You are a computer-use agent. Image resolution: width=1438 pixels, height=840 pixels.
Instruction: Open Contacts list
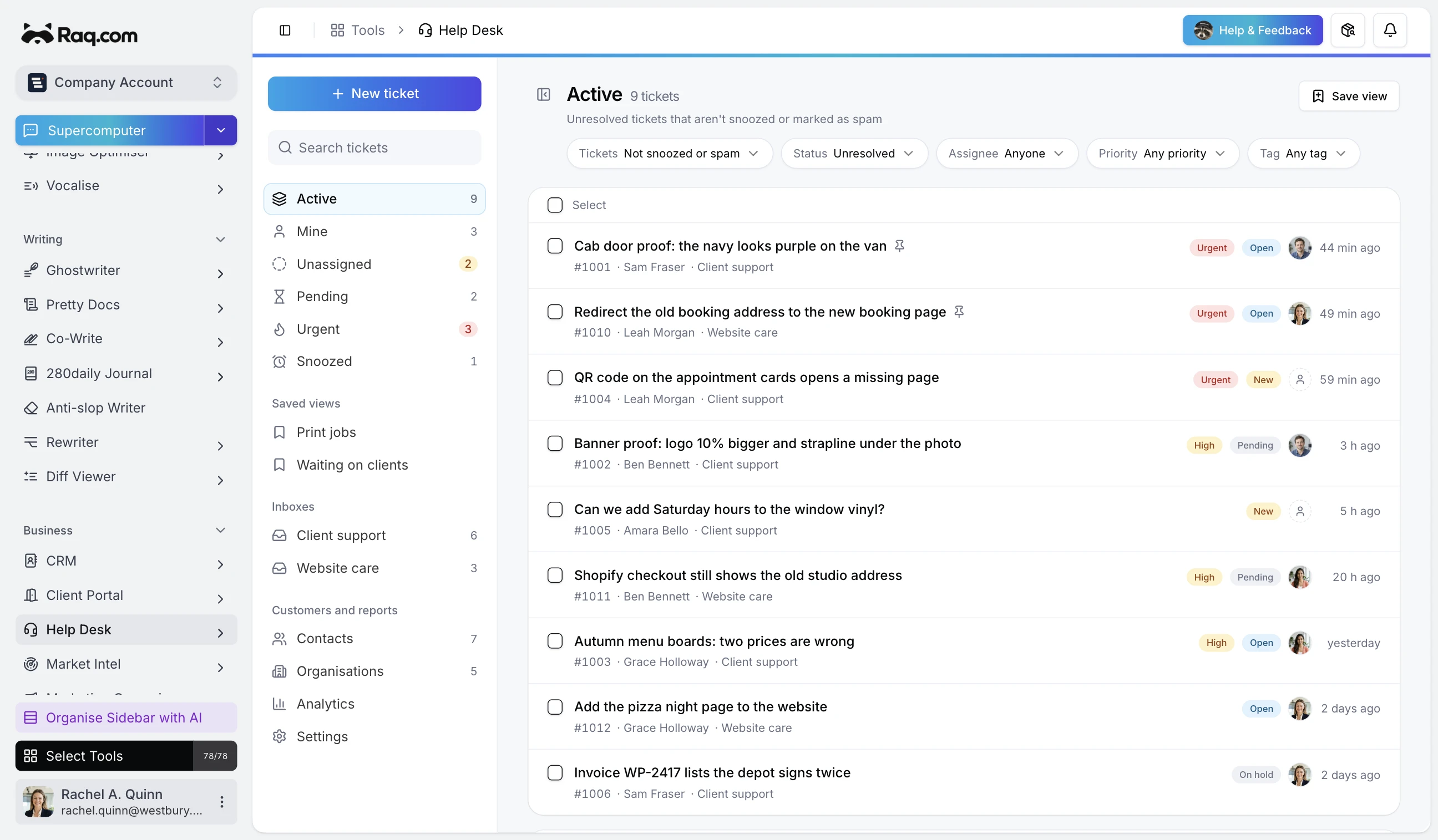[374, 638]
